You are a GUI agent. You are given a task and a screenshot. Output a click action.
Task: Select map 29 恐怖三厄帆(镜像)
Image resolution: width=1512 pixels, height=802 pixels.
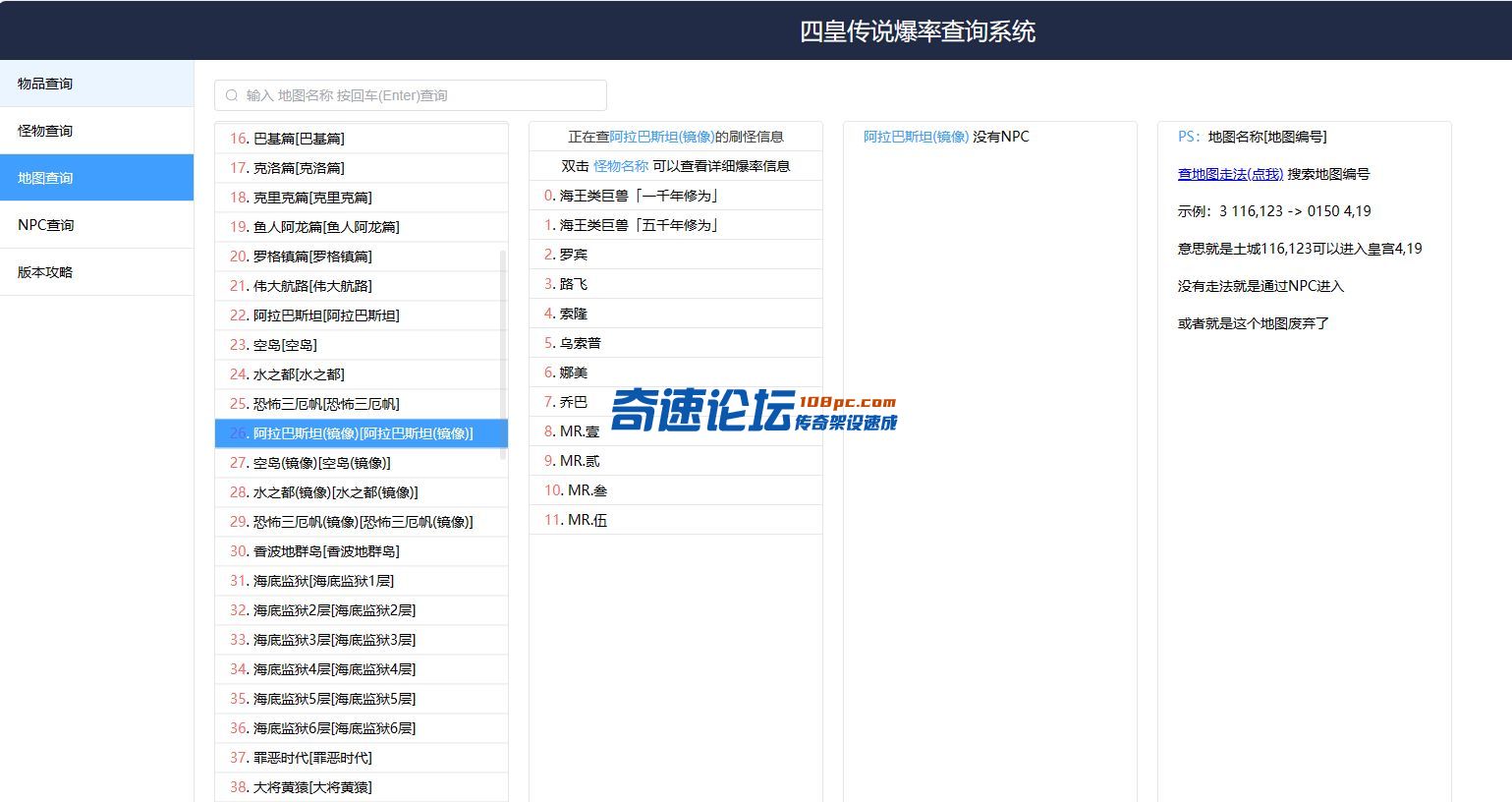(x=362, y=522)
